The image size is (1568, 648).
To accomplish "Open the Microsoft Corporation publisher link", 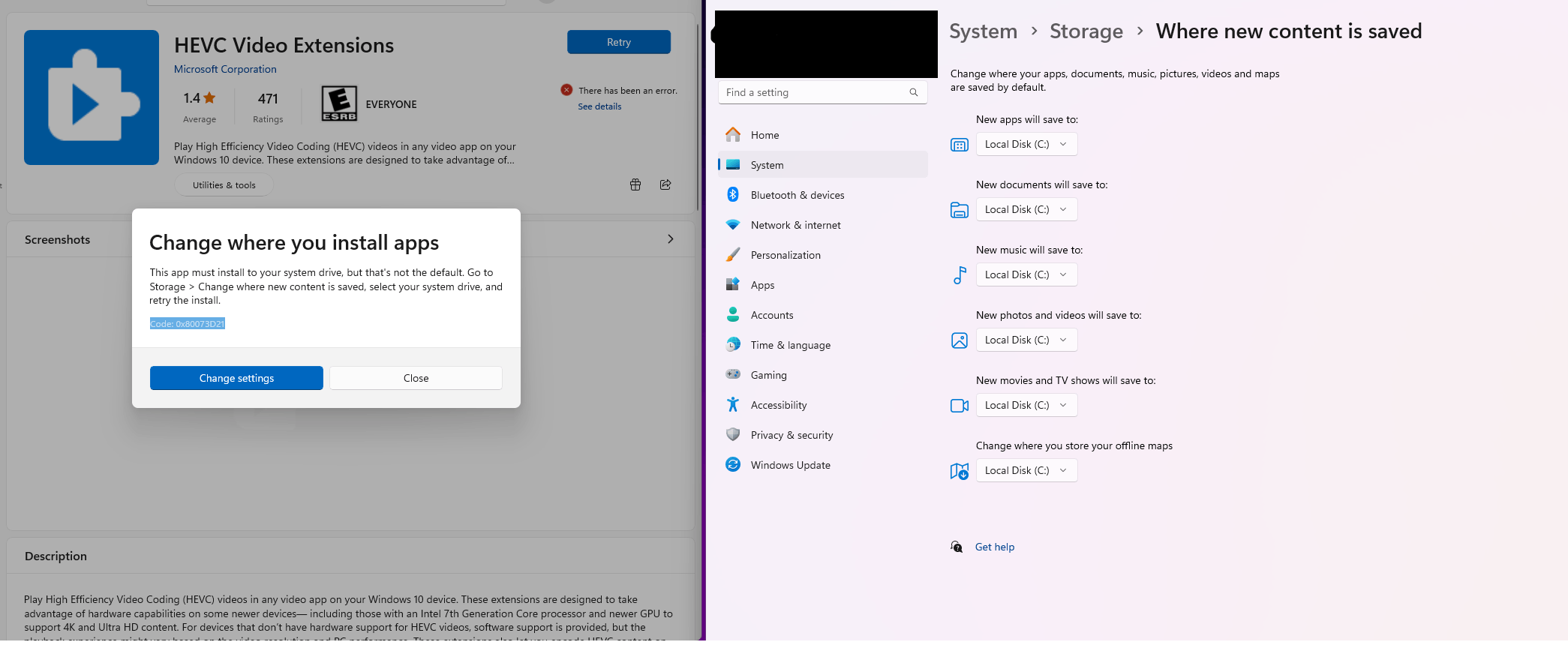I will coord(225,69).
